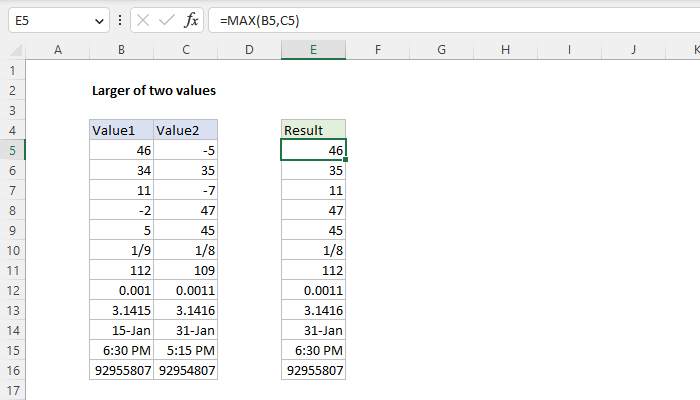Select column C header
700x400 pixels.
point(186,50)
